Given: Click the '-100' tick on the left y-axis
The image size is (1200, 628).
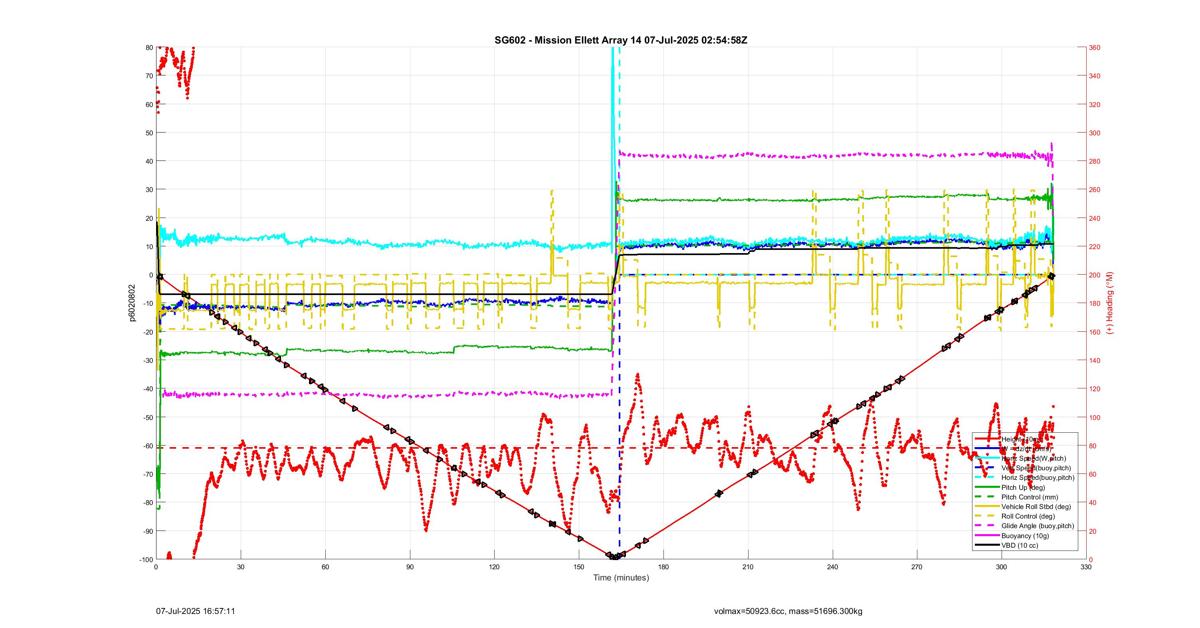Looking at the screenshot, I should pos(145,559).
